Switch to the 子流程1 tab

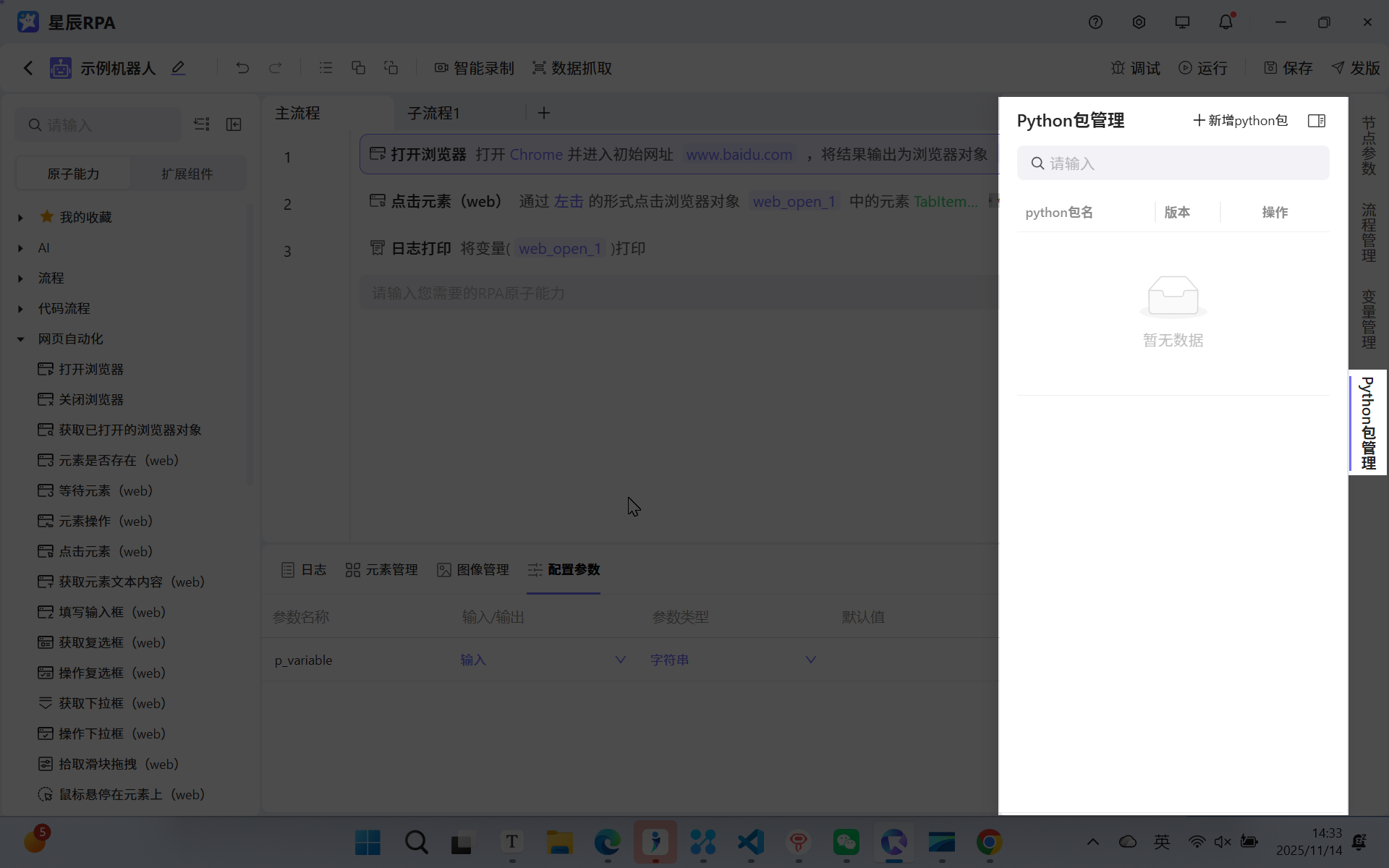pos(434,112)
